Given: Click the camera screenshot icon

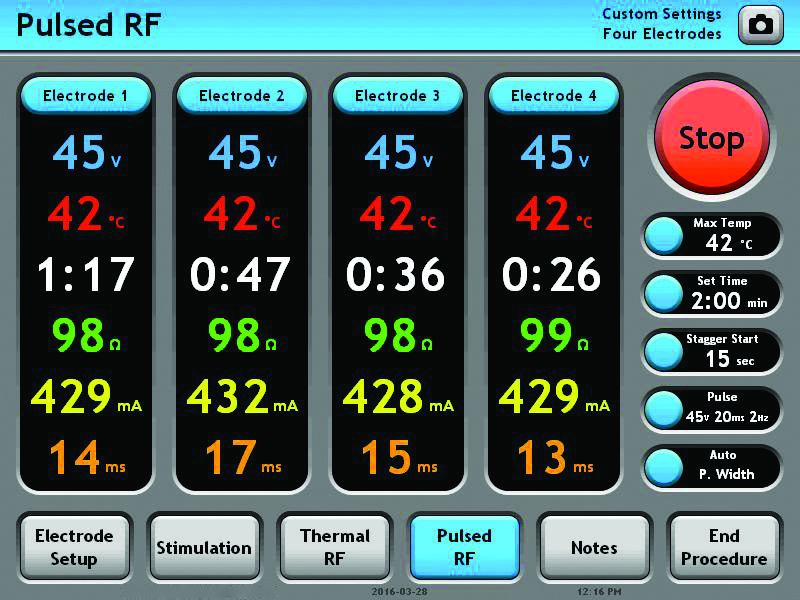Looking at the screenshot, I should [x=760, y=25].
